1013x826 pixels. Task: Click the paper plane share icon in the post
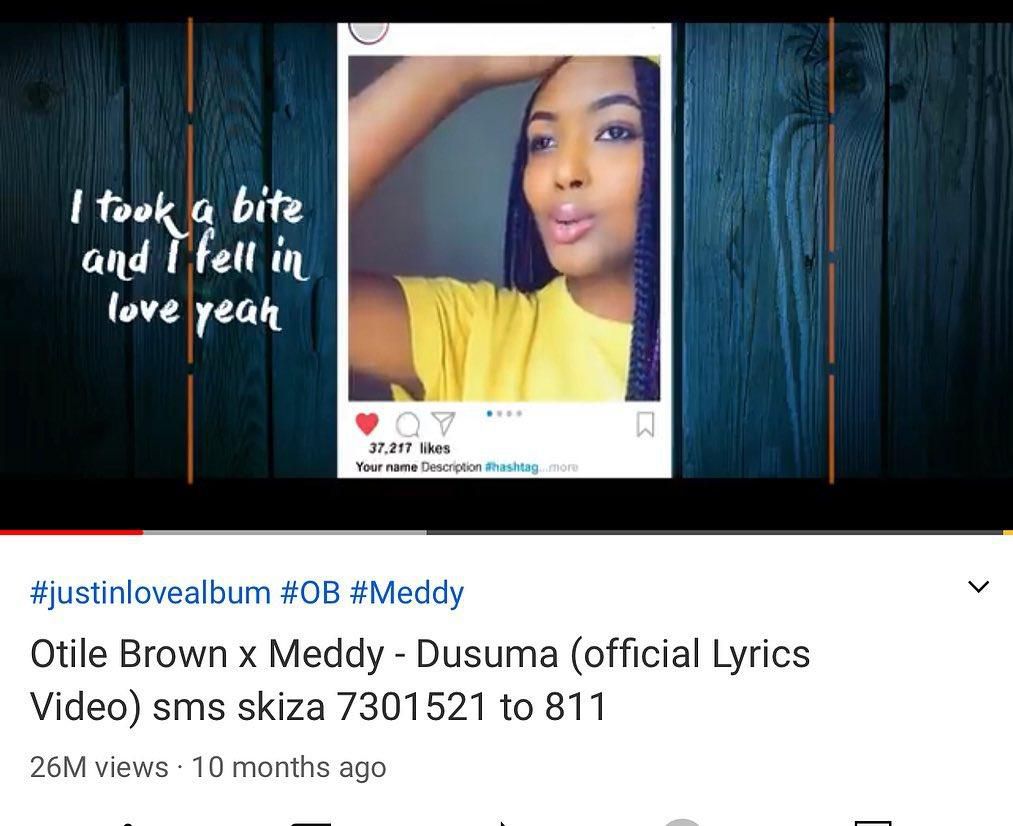[x=443, y=423]
